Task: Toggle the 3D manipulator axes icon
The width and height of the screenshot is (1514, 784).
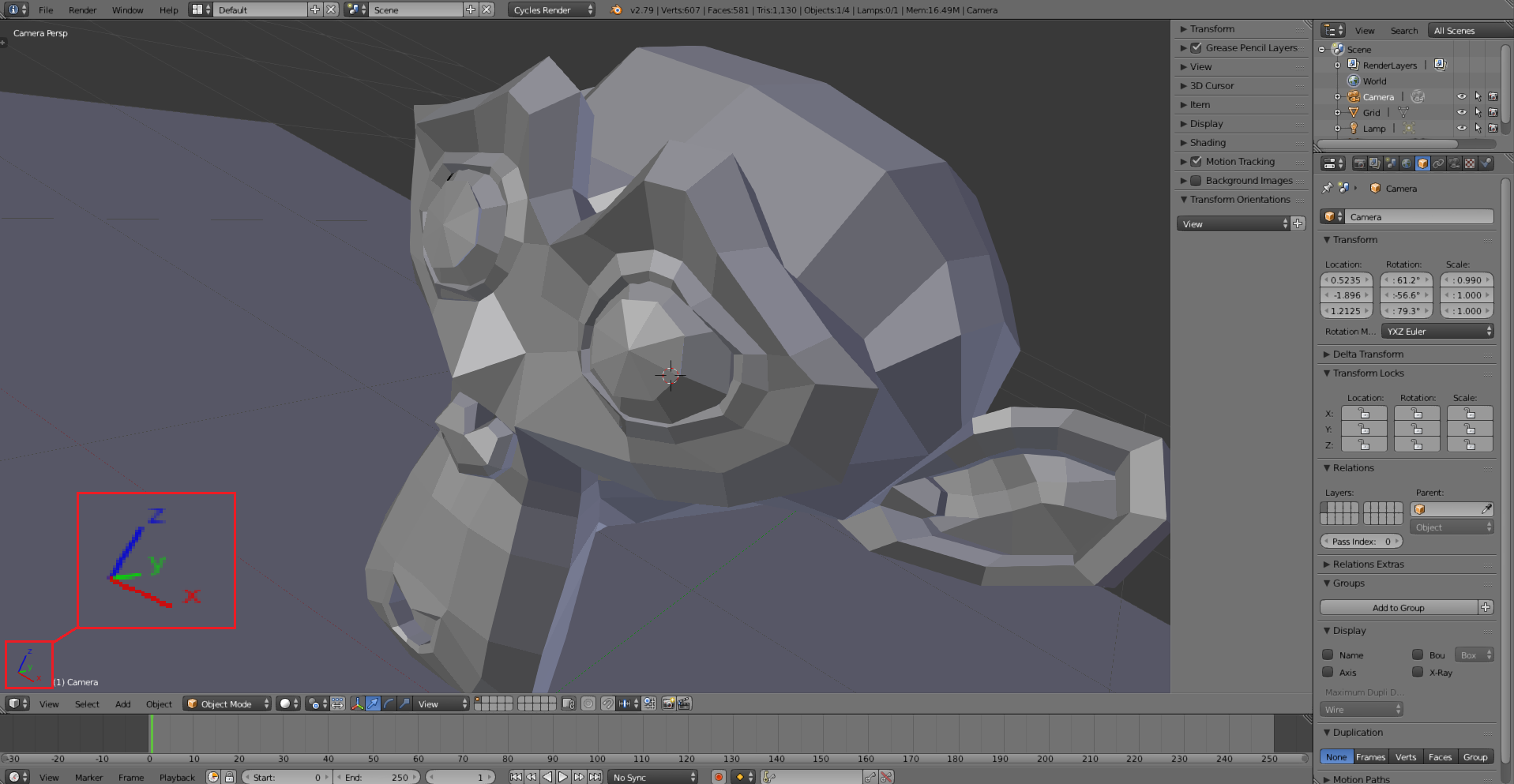Action: click(x=358, y=703)
